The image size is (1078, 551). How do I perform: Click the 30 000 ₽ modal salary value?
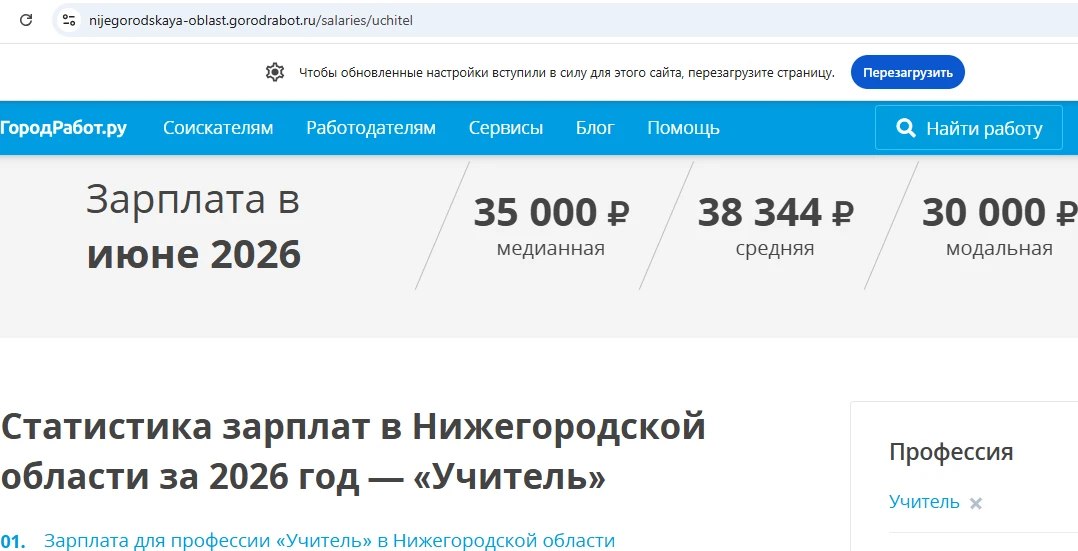tap(1000, 212)
